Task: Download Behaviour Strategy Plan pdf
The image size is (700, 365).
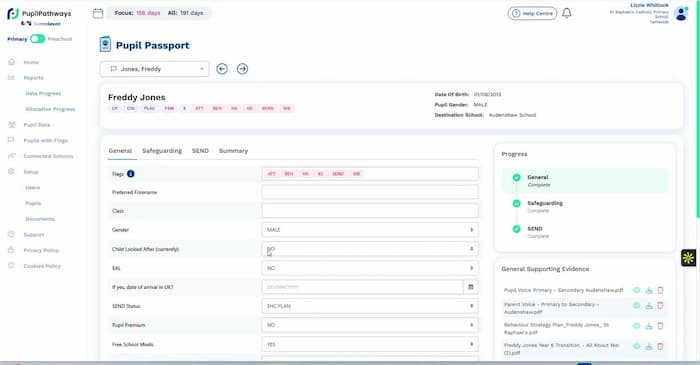Action: click(649, 326)
